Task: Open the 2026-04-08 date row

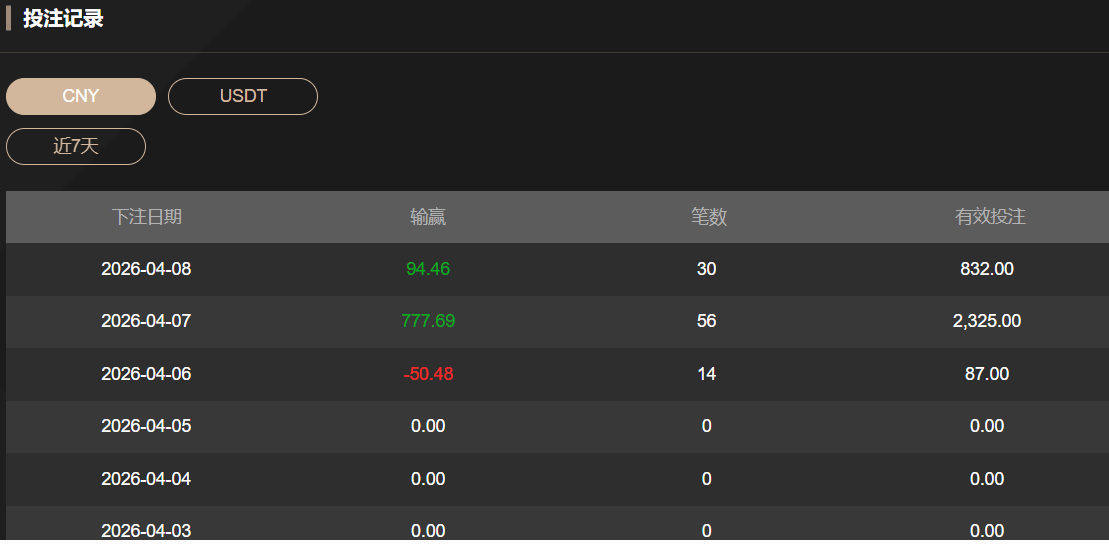Action: pyautogui.click(x=146, y=269)
